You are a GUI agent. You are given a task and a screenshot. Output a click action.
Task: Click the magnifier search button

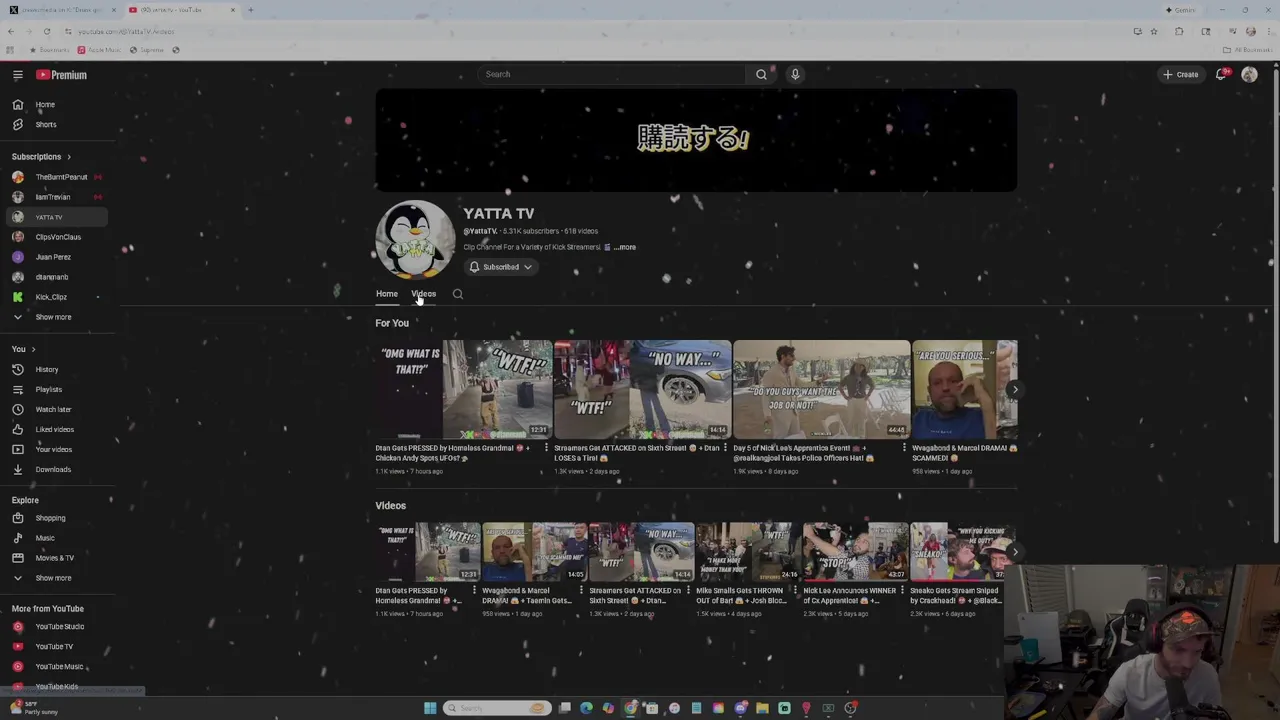point(761,74)
